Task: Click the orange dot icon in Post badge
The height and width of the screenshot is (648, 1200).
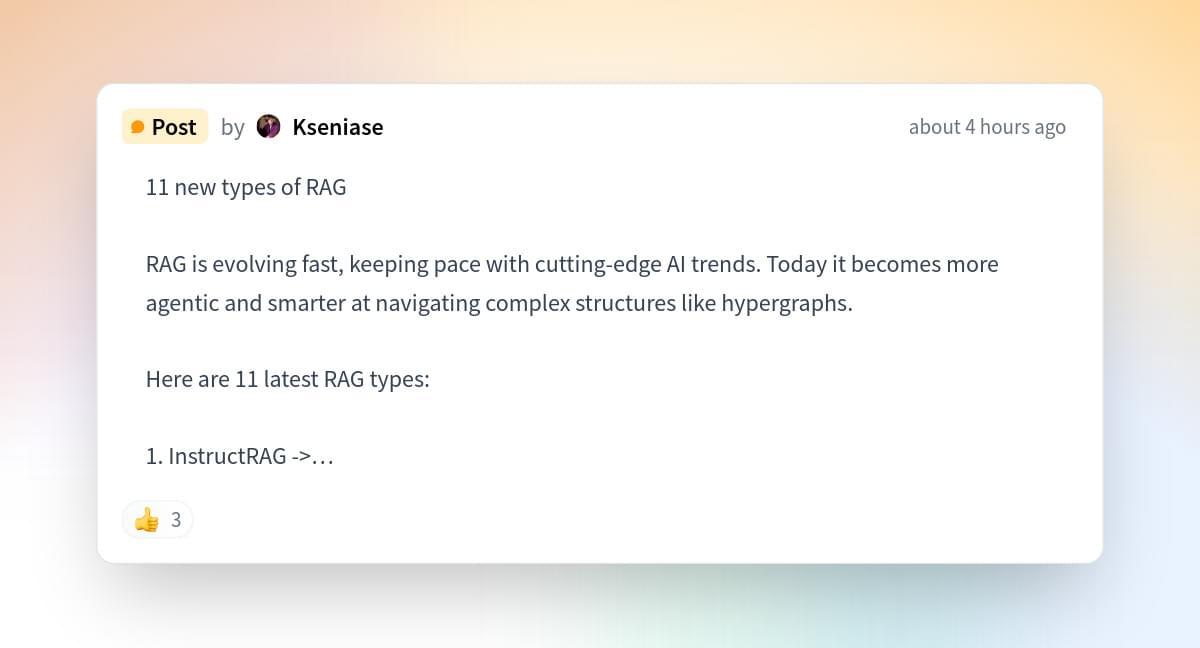Action: pos(138,128)
